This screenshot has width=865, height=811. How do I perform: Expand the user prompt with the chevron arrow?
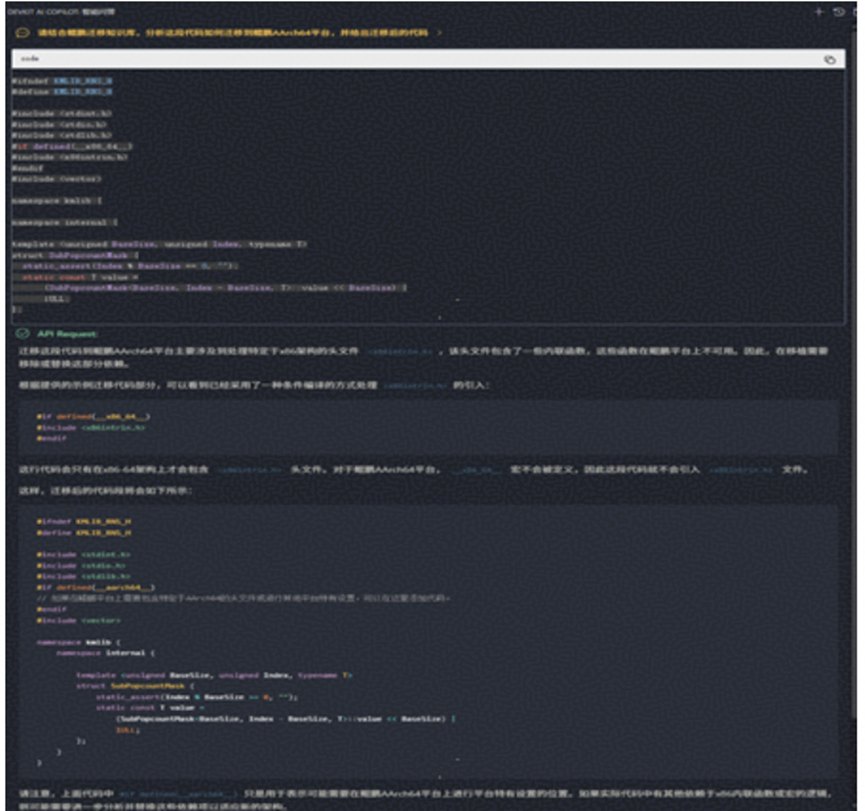440,33
